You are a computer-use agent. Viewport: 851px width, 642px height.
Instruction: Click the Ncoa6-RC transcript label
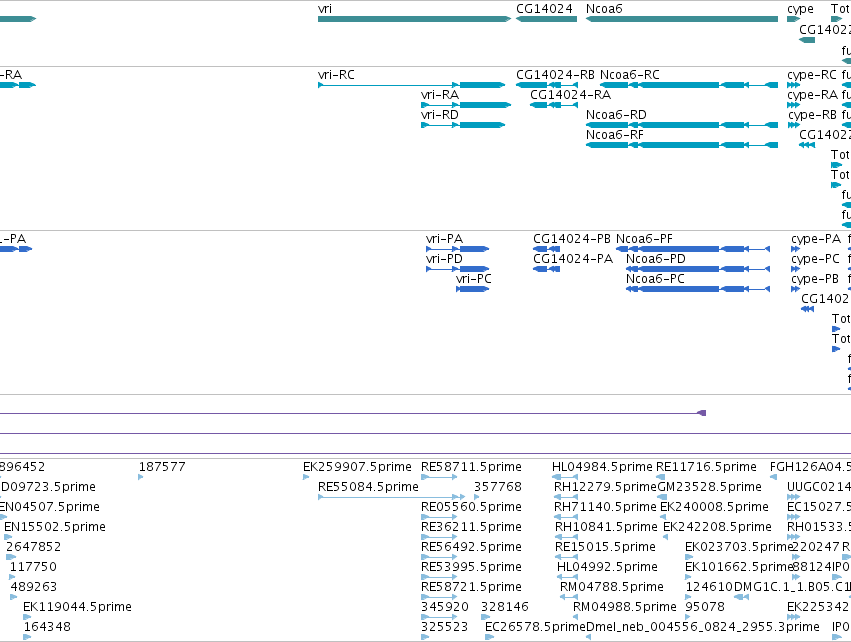pos(630,75)
